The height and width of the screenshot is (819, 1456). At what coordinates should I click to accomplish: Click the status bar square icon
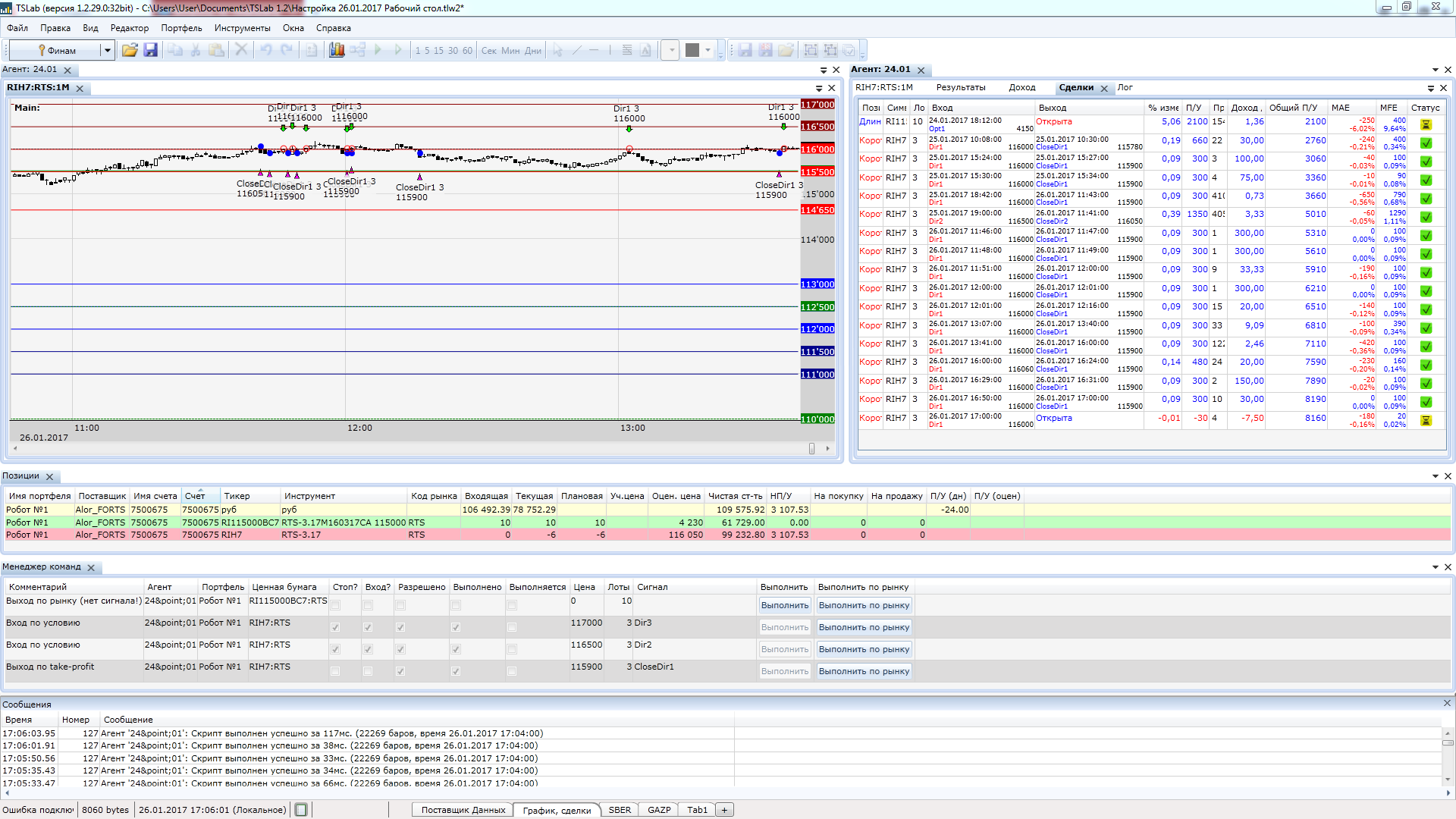point(301,810)
